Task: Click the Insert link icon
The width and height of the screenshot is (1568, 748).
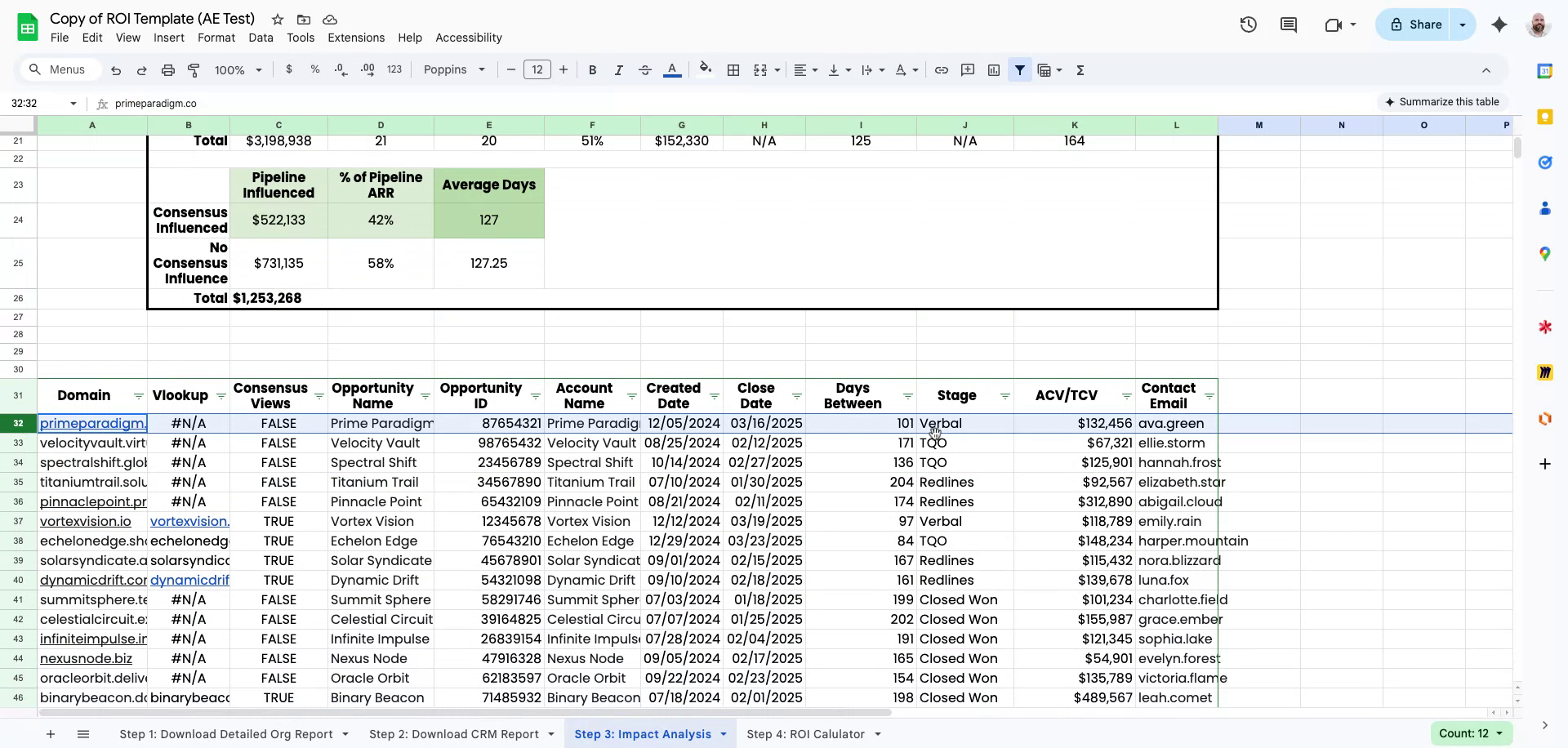Action: 941,70
